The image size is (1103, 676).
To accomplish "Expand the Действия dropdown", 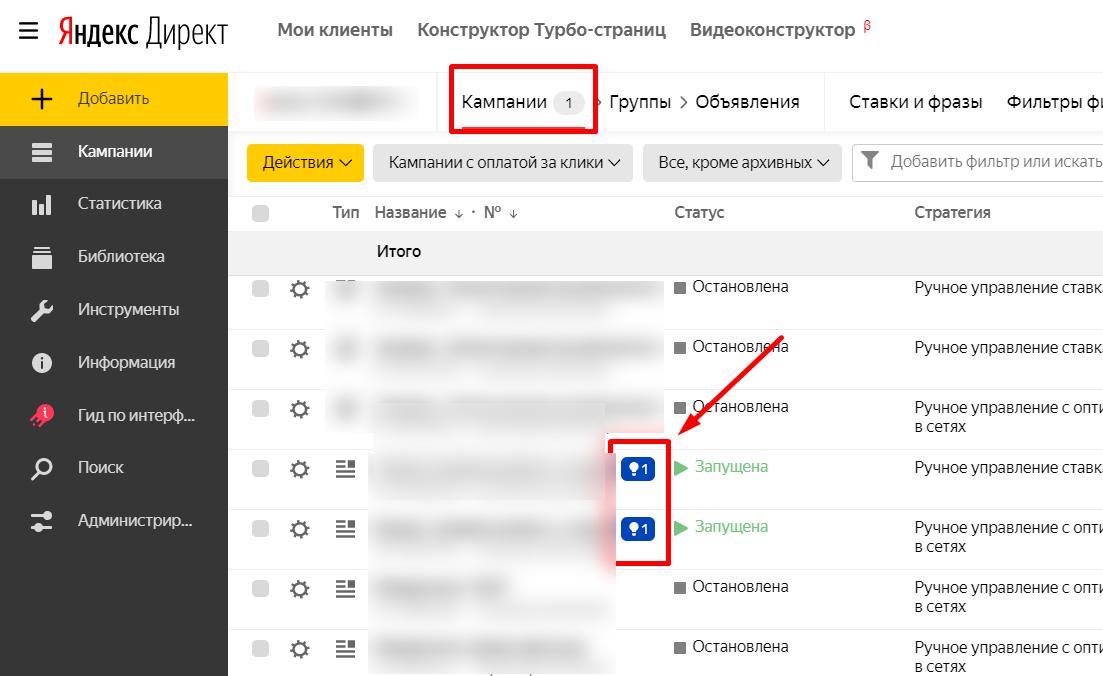I will coord(305,162).
